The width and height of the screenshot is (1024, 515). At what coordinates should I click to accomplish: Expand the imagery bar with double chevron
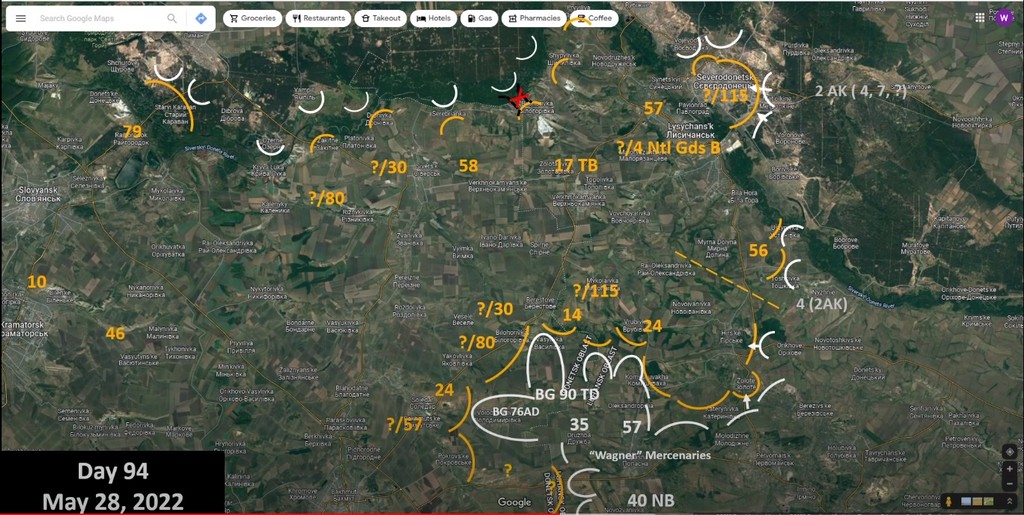[x=1010, y=501]
